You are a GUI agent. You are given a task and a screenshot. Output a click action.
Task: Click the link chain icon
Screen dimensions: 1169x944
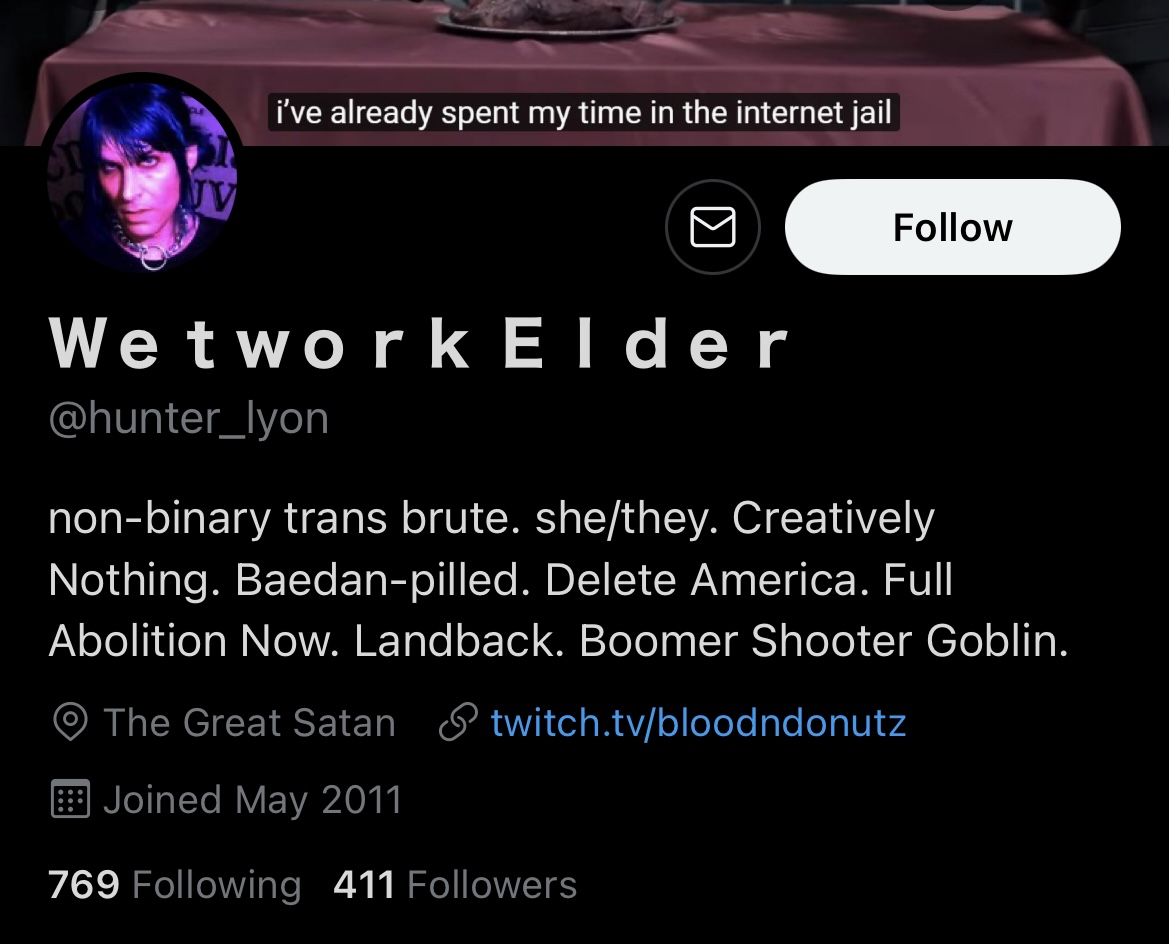pyautogui.click(x=458, y=723)
